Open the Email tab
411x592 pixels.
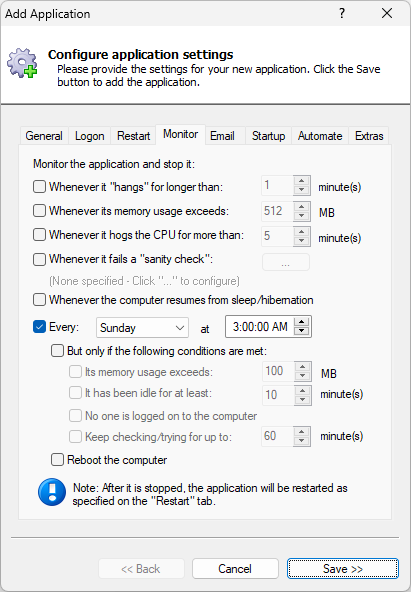222,136
